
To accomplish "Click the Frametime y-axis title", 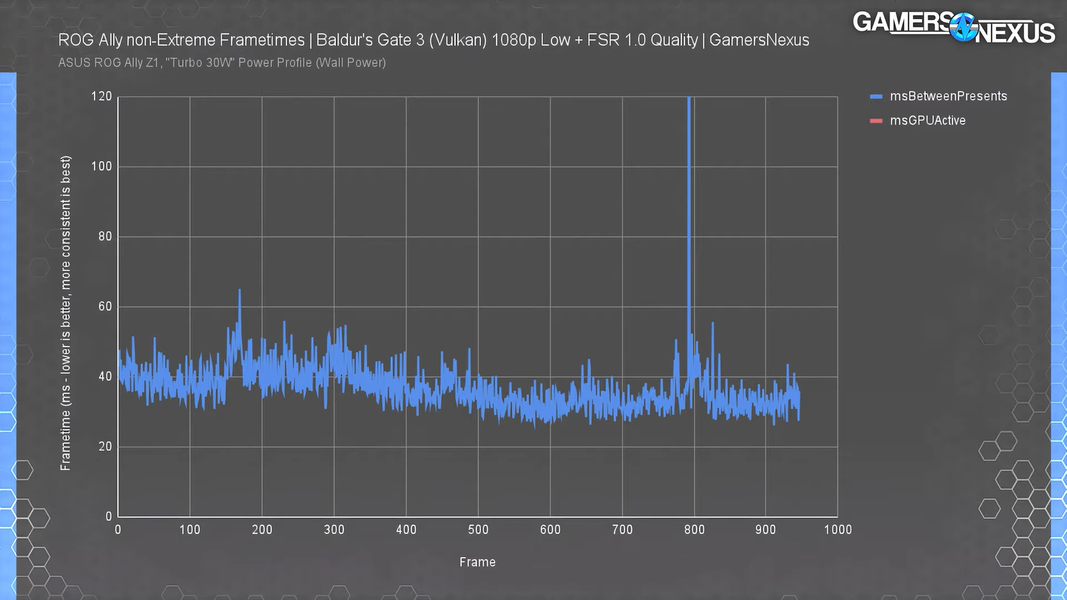I will pyautogui.click(x=65, y=313).
